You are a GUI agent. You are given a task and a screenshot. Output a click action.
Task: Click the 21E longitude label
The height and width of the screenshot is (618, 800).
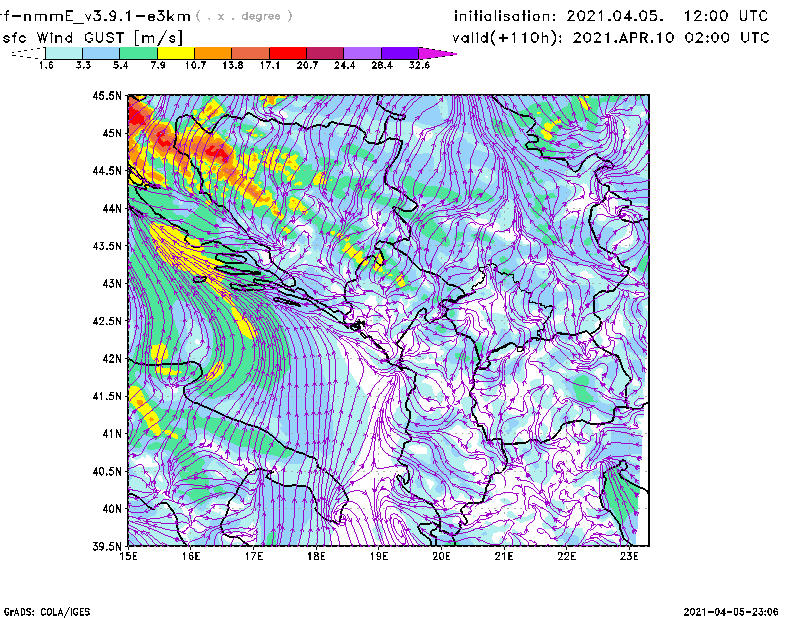[504, 556]
